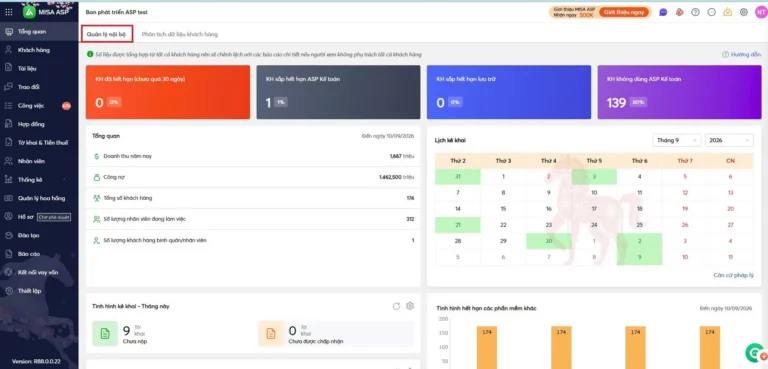The height and width of the screenshot is (369, 768).
Task: Open the blue chat bubble icon
Action: coord(663,12)
